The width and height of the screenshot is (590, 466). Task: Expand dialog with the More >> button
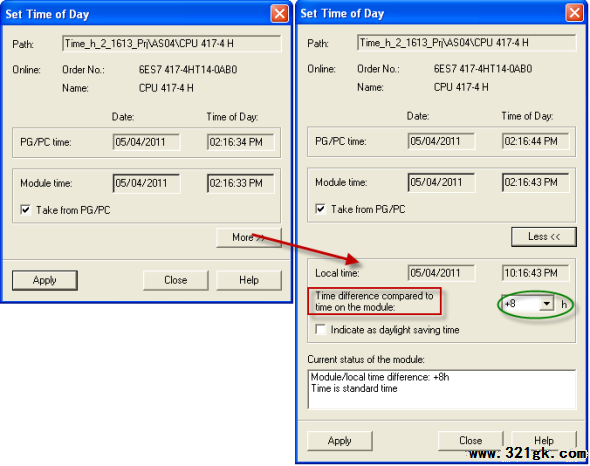click(x=249, y=238)
